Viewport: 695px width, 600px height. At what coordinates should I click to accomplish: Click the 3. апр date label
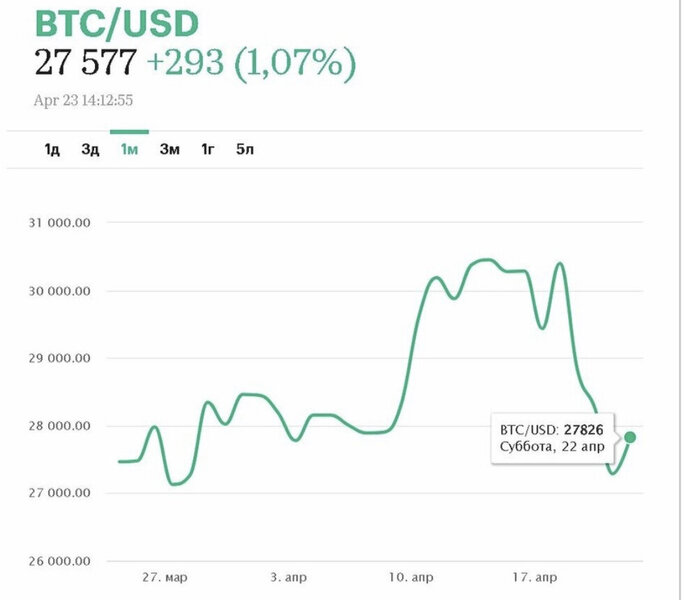coord(291,577)
